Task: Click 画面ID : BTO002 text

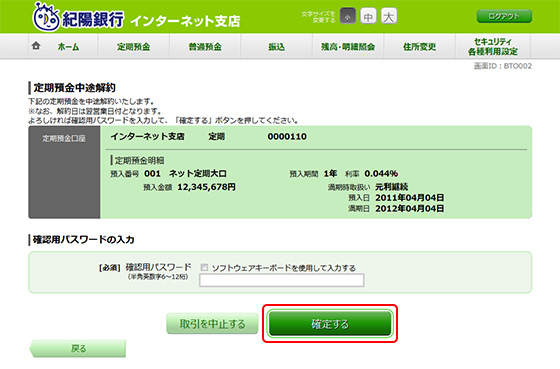Action: click(503, 66)
